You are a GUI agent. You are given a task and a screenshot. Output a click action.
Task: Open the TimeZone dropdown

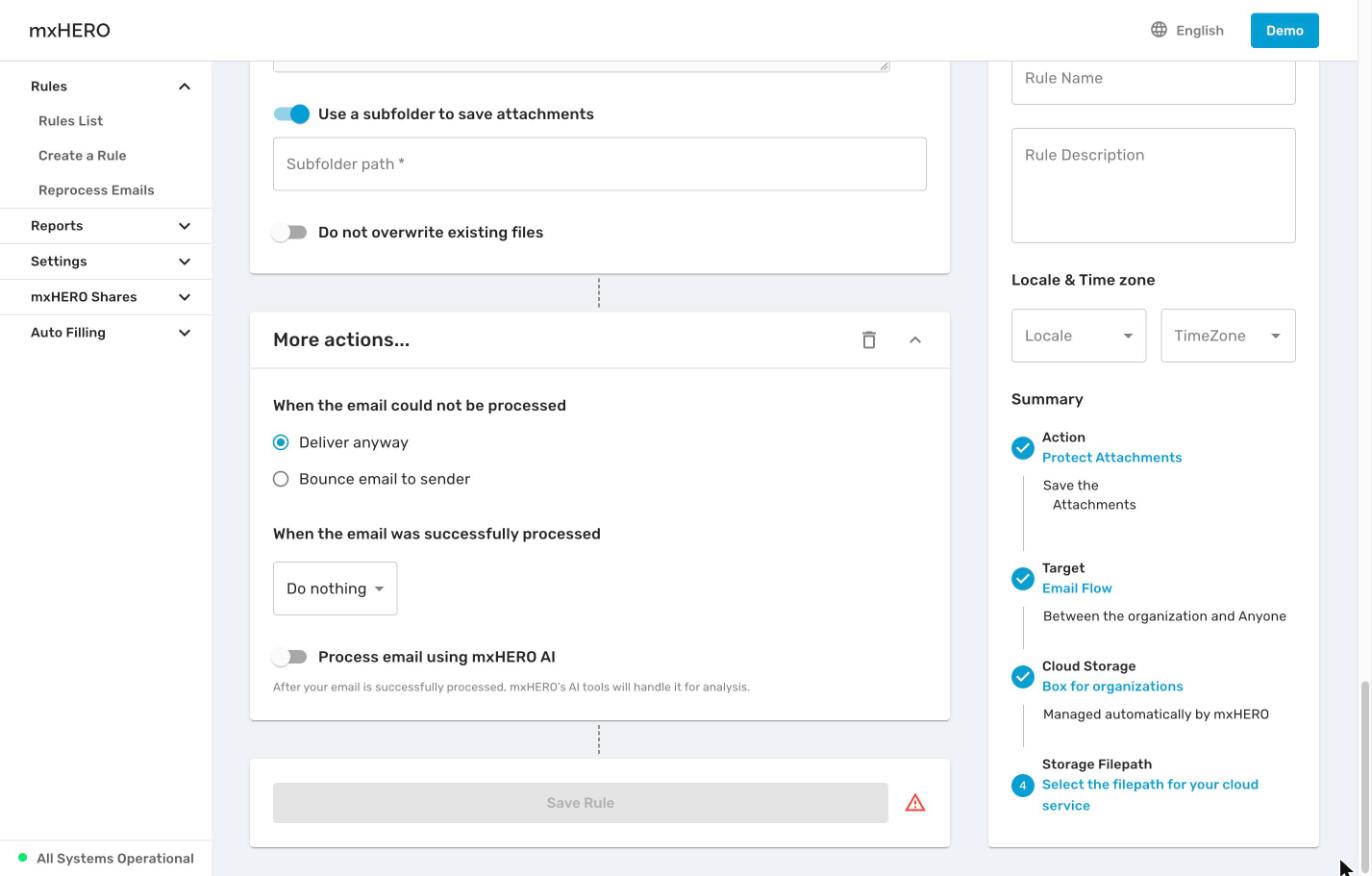click(x=1228, y=336)
